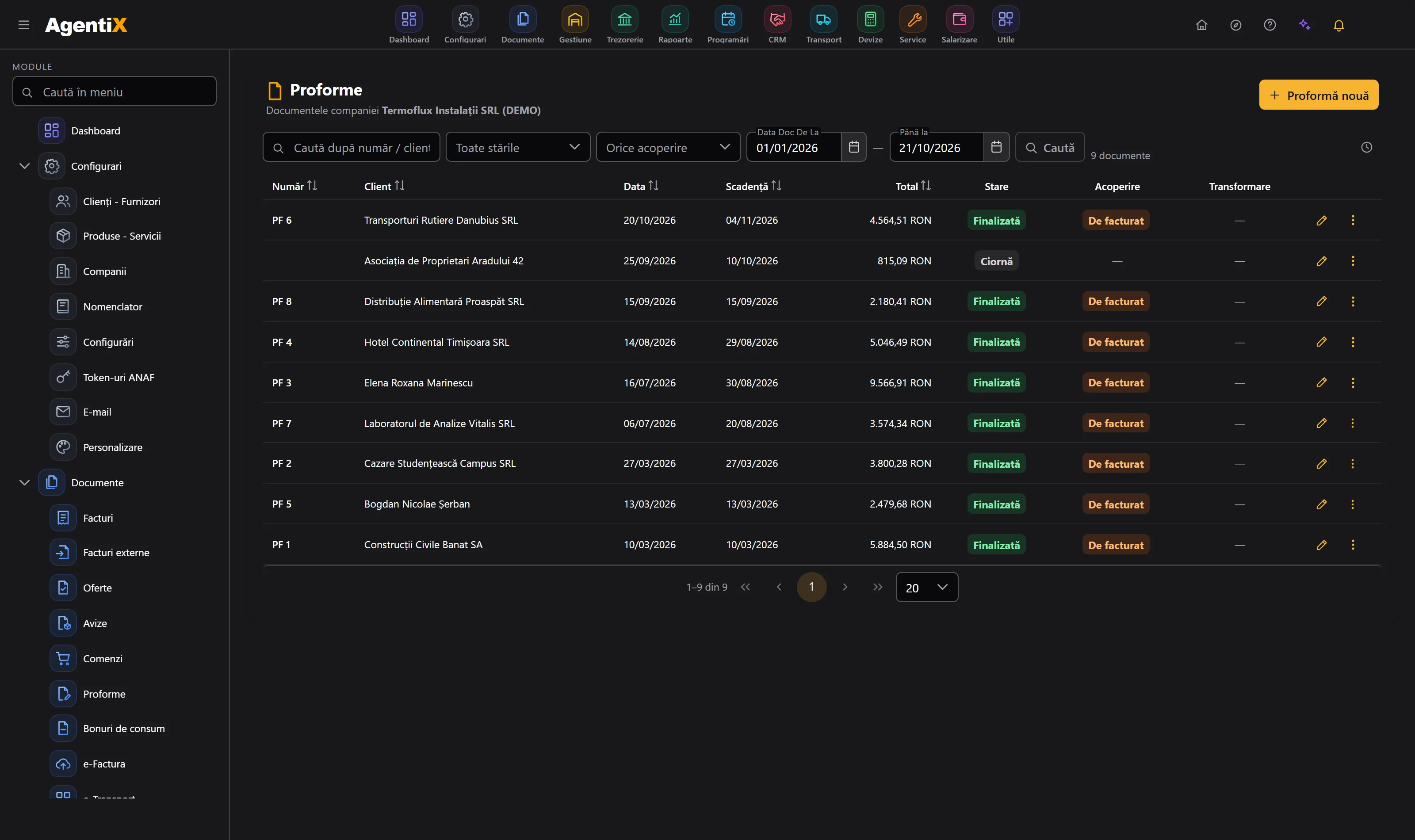The height and width of the screenshot is (840, 1415).
Task: Open the Rapoarte chart icon
Action: pyautogui.click(x=675, y=20)
